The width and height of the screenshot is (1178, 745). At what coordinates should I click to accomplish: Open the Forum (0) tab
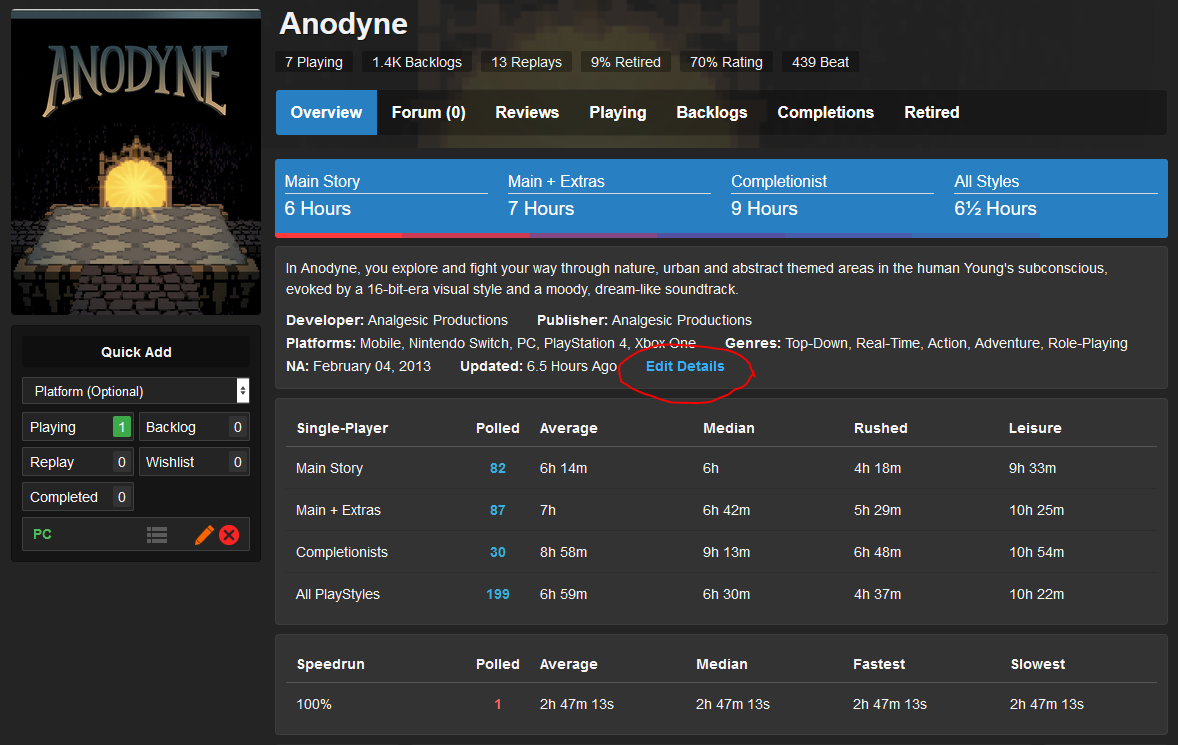[428, 113]
